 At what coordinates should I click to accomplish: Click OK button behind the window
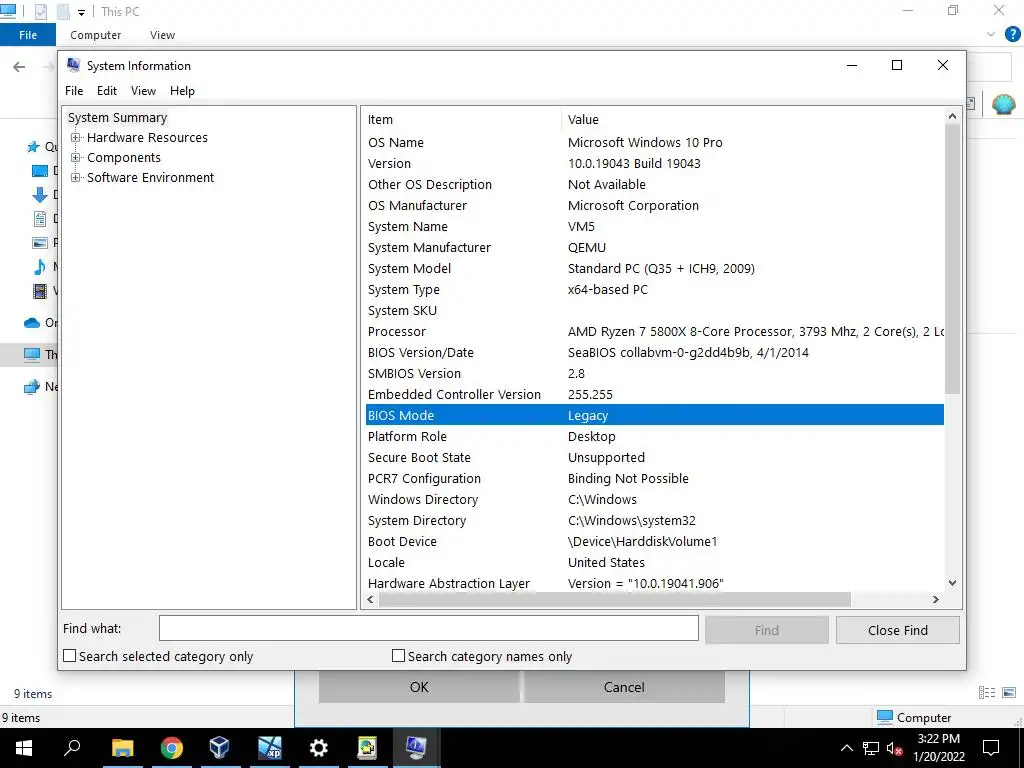419,687
